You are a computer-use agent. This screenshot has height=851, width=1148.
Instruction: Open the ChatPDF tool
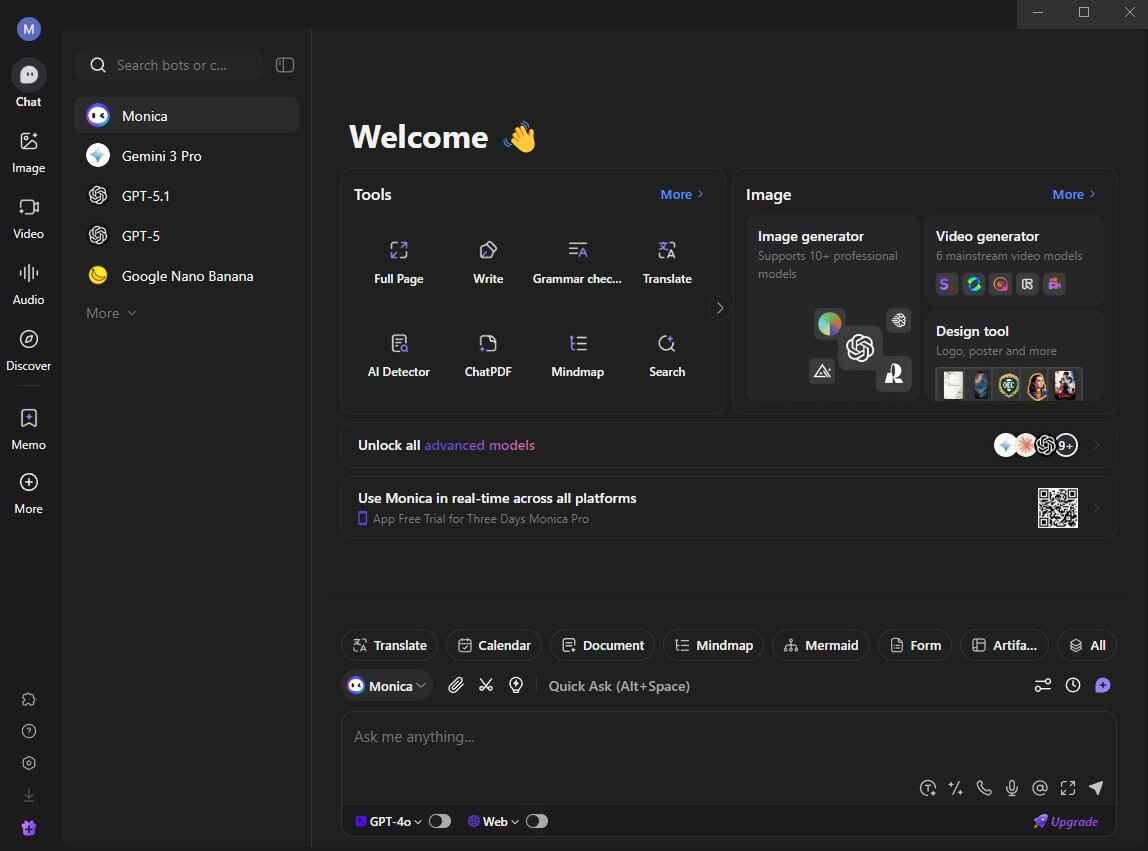(x=488, y=355)
